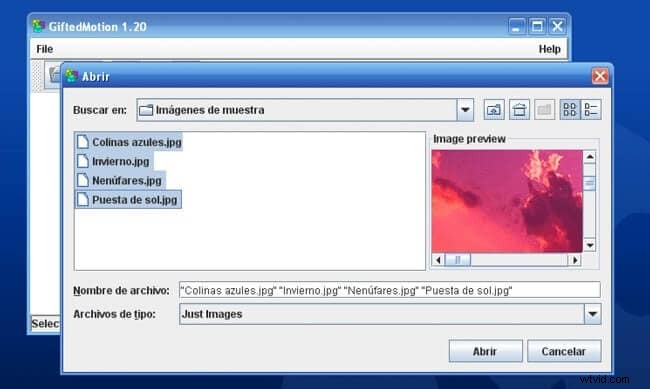Switch to Details view icon
The width and height of the screenshot is (650, 389).
click(x=591, y=110)
